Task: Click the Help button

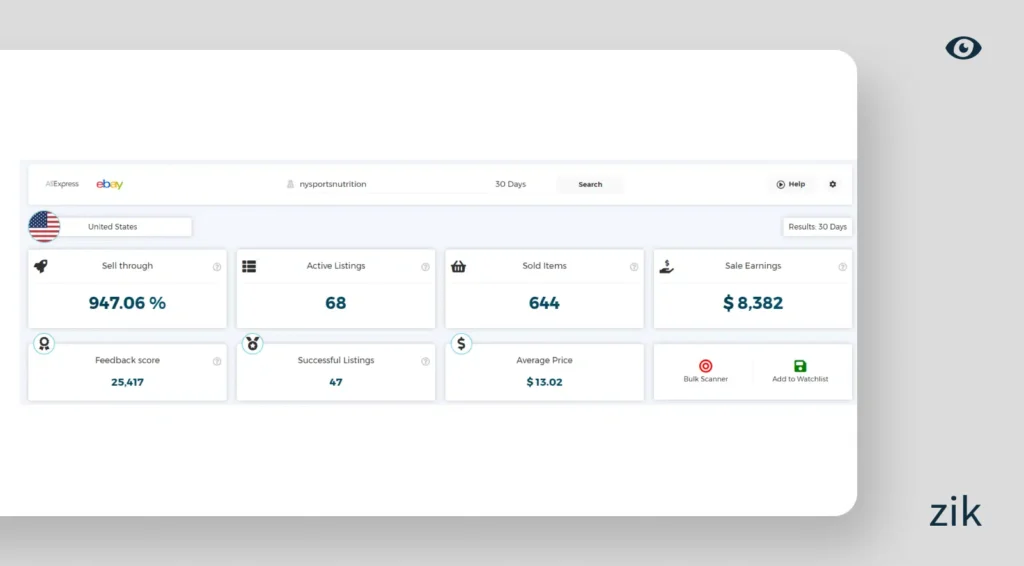Action: coord(790,184)
